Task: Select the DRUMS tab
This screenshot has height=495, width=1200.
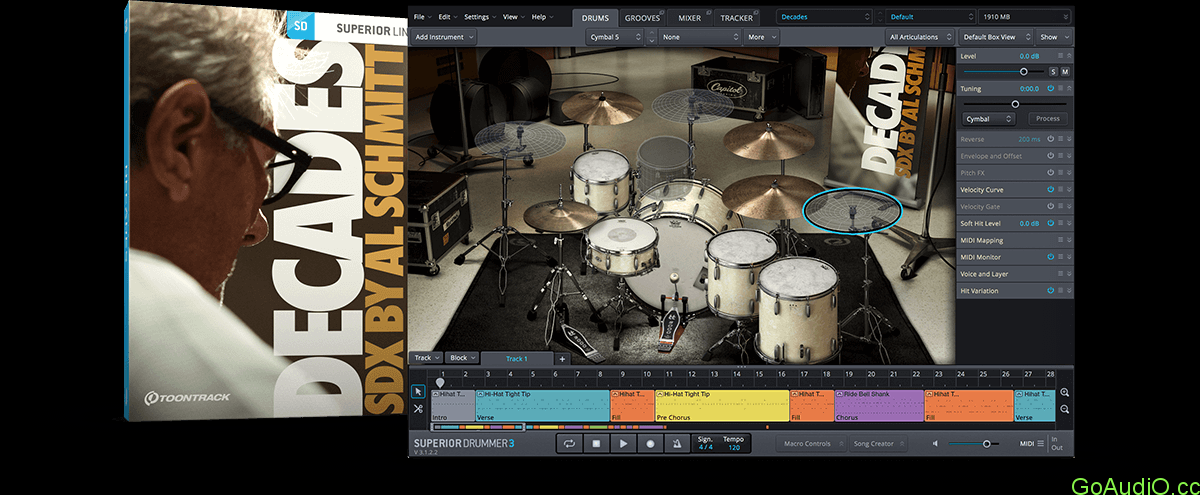Action: click(x=595, y=18)
